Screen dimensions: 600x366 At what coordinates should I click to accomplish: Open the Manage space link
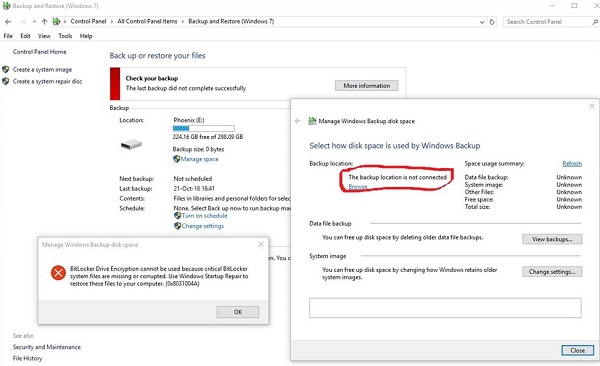(199, 159)
